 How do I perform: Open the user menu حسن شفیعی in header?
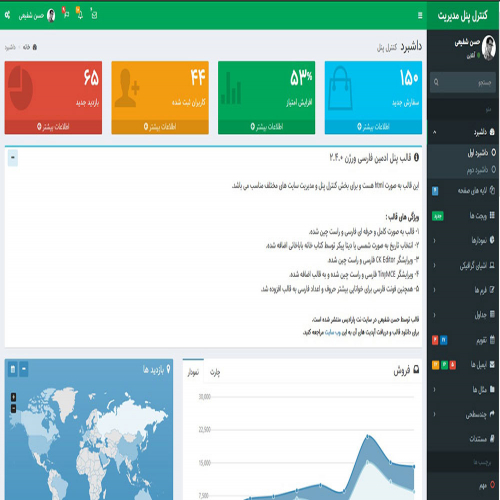[37, 15]
